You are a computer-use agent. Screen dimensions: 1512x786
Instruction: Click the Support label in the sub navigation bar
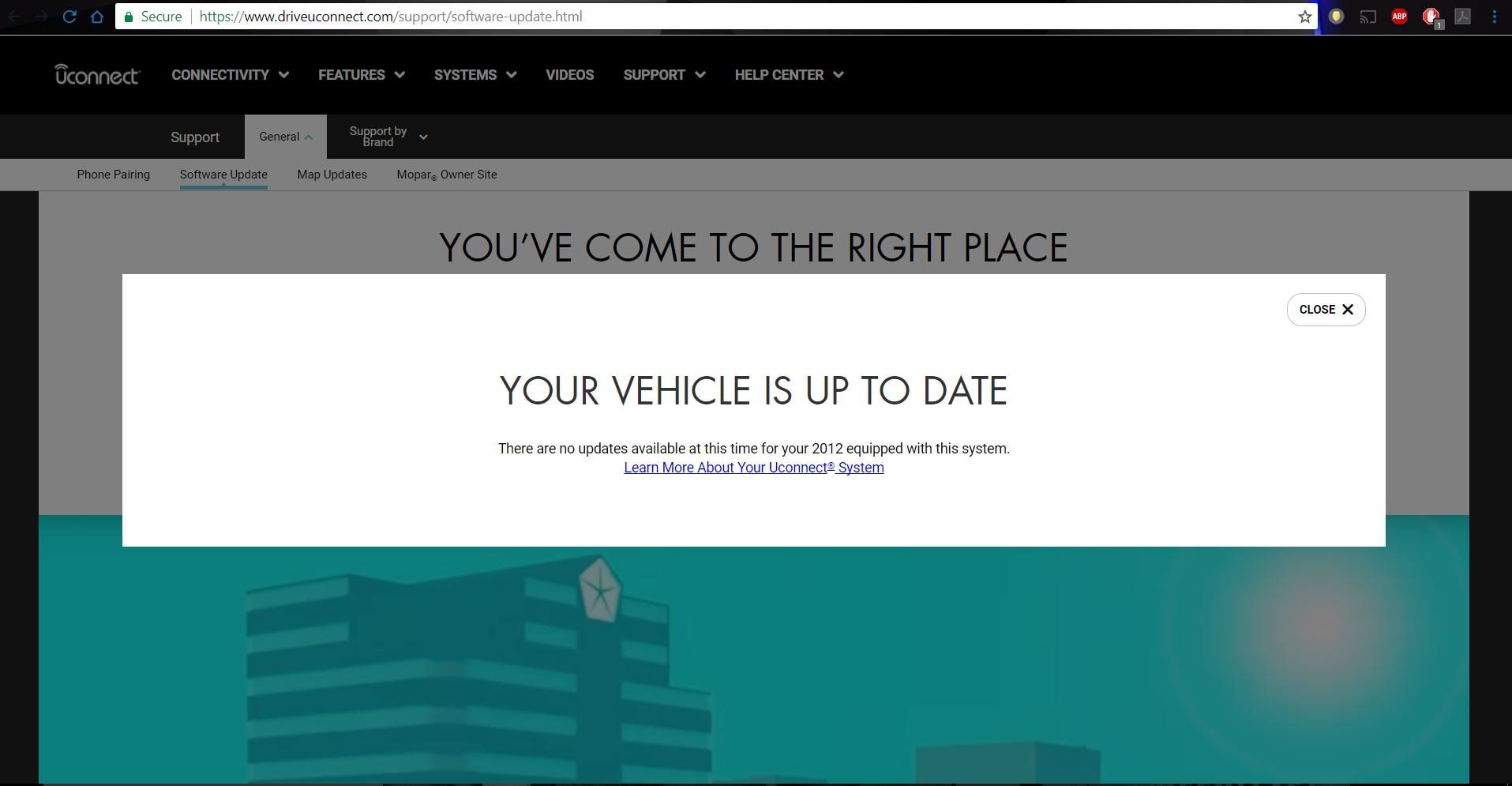point(195,137)
